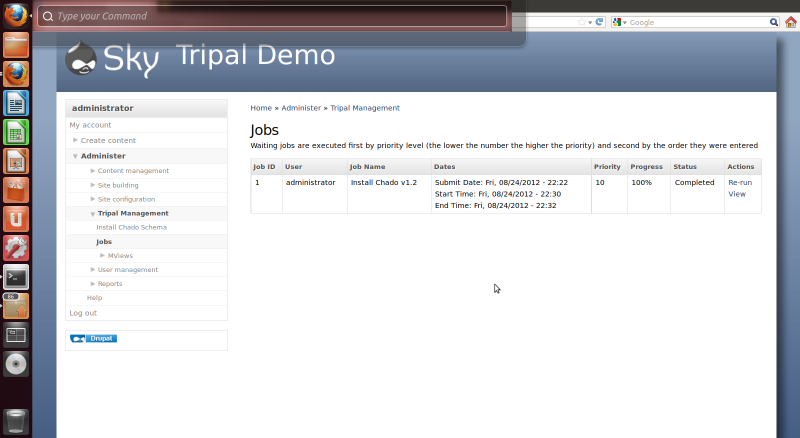The height and width of the screenshot is (438, 800).
Task: Open the Help menu entry
Action: [x=94, y=298]
